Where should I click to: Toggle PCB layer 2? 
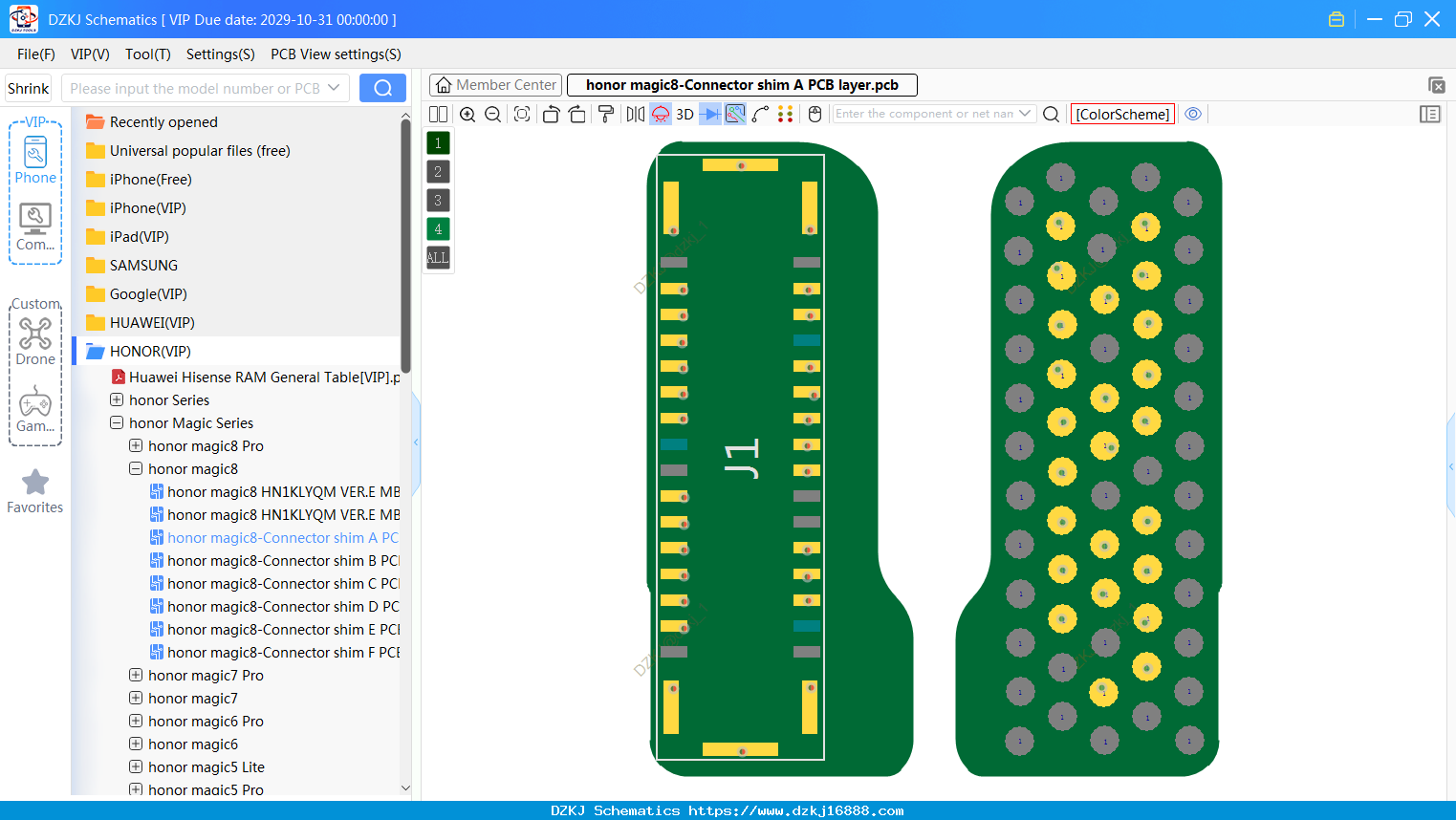tap(438, 171)
